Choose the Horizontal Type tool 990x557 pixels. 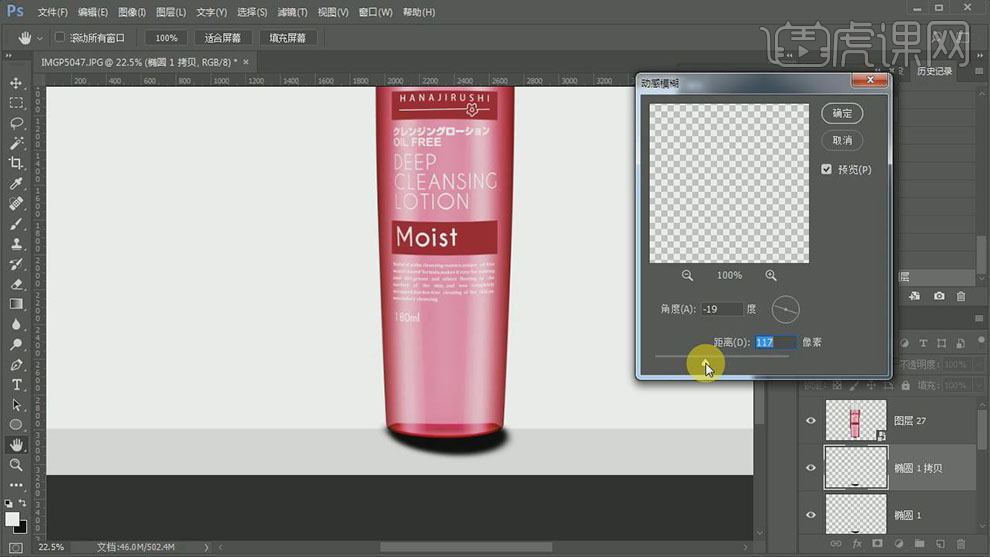pos(16,385)
